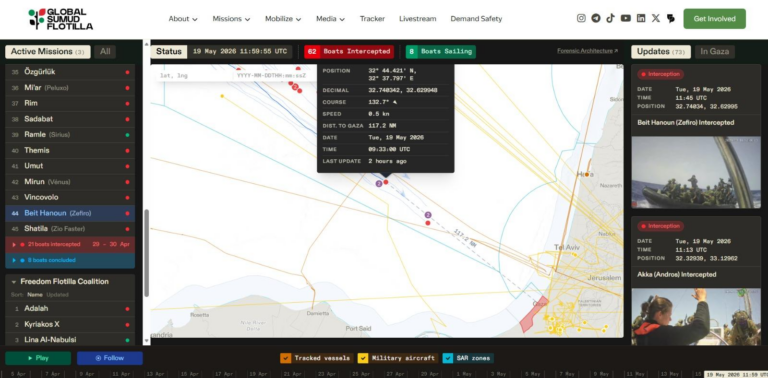Select the Shatila (Zio Faster) row

[x=70, y=229]
